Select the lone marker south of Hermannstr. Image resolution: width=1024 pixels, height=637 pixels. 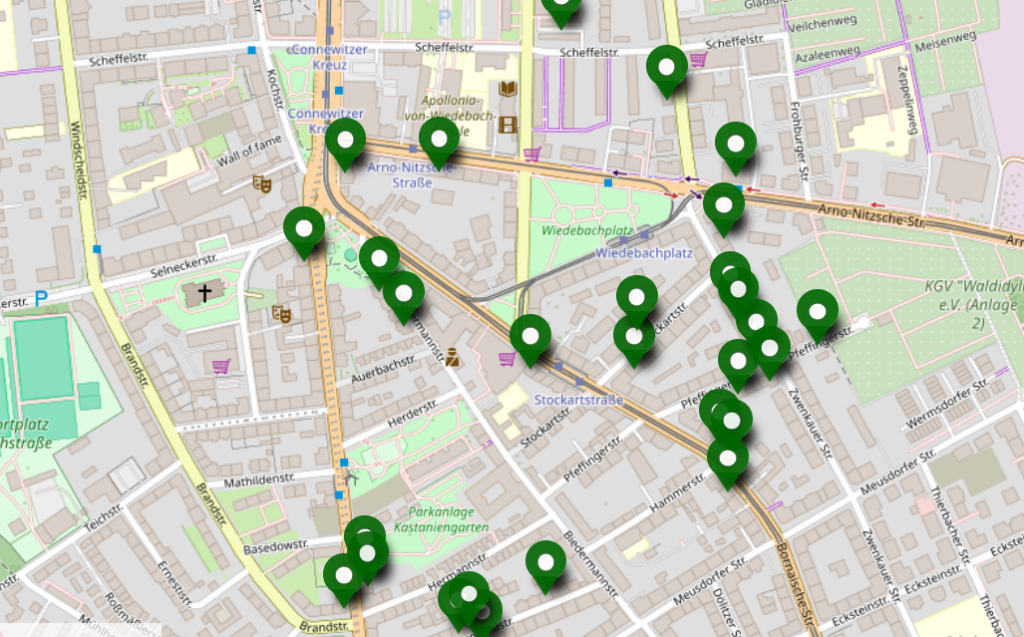[x=546, y=567]
